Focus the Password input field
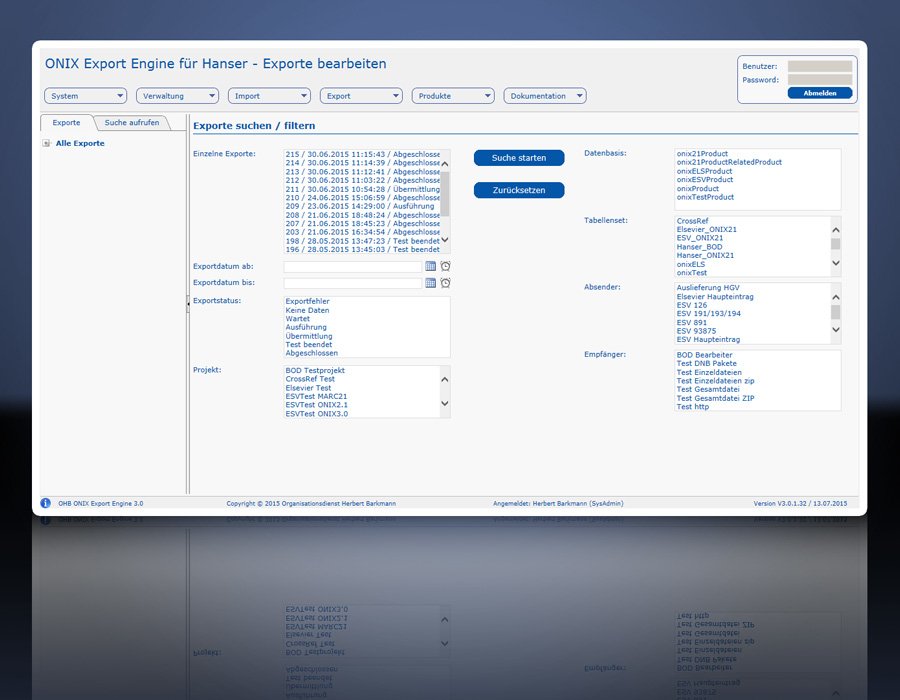 [820, 80]
